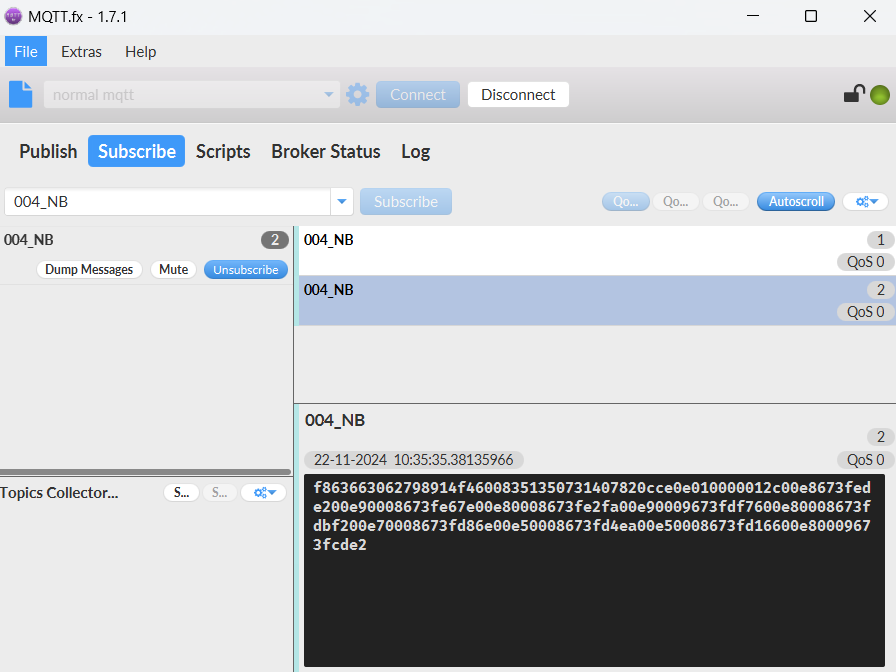The width and height of the screenshot is (896, 672).
Task: Expand the topic history dropdown arrow
Action: click(x=342, y=202)
